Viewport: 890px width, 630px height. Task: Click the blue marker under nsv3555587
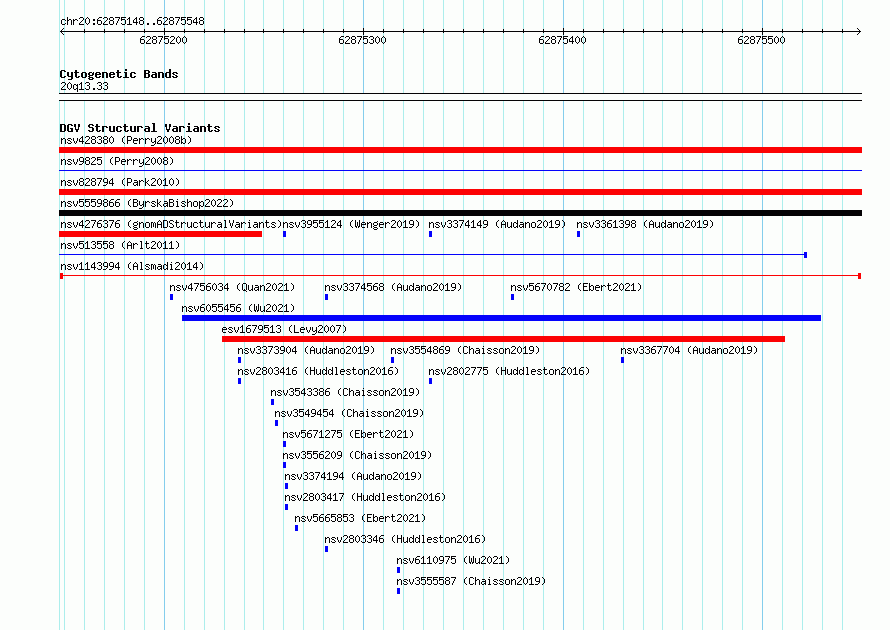point(398,591)
